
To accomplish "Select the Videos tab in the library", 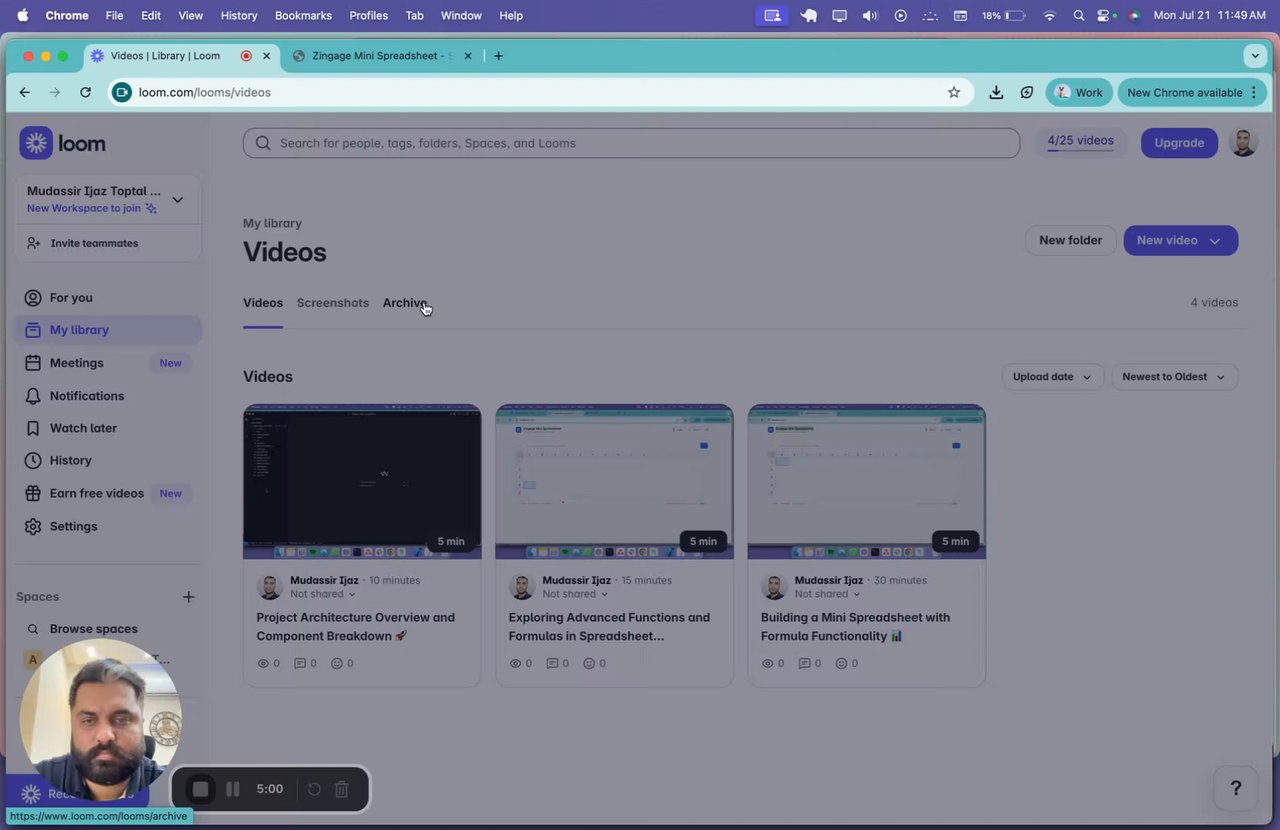I will tap(263, 303).
